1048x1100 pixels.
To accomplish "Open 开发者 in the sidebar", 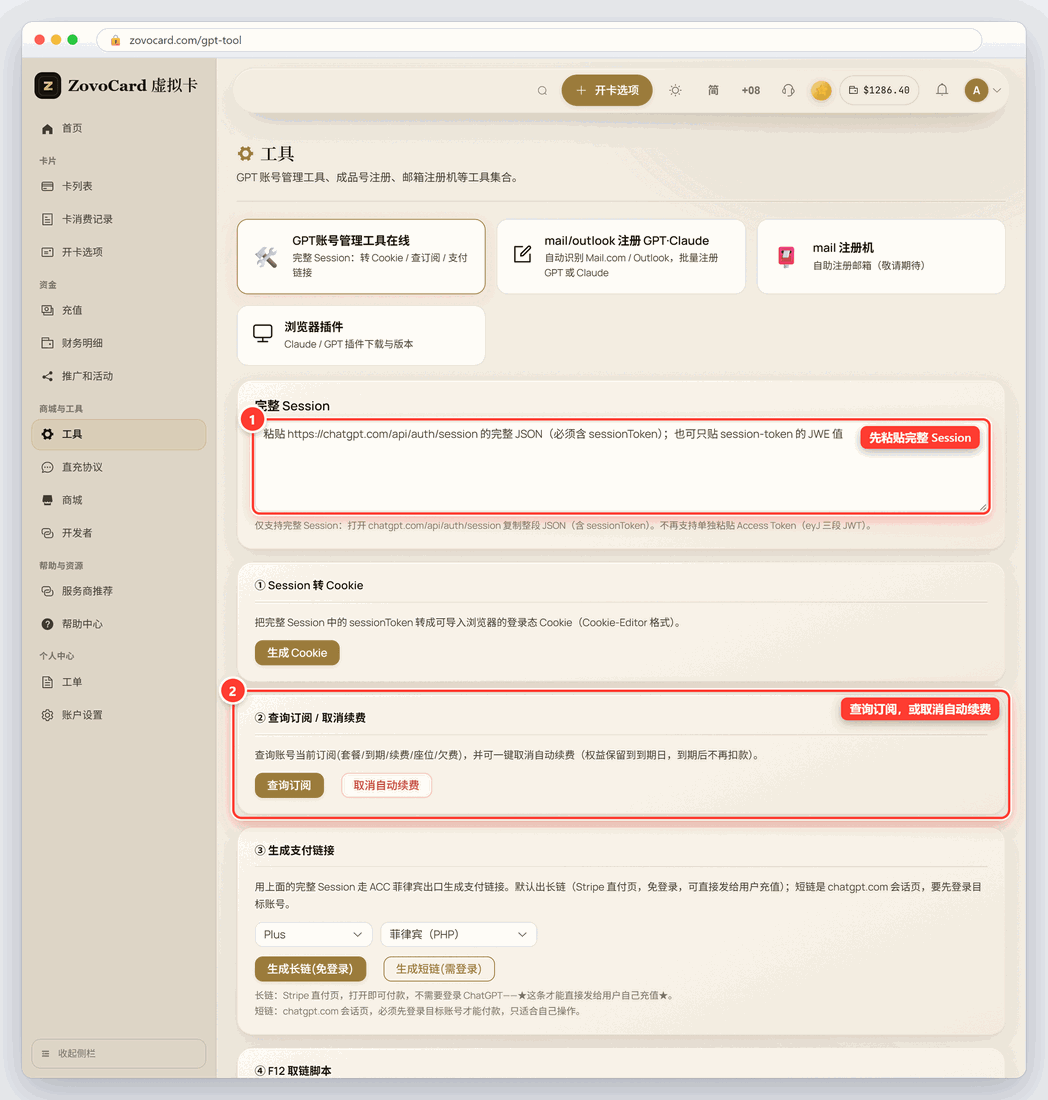I will click(119, 533).
